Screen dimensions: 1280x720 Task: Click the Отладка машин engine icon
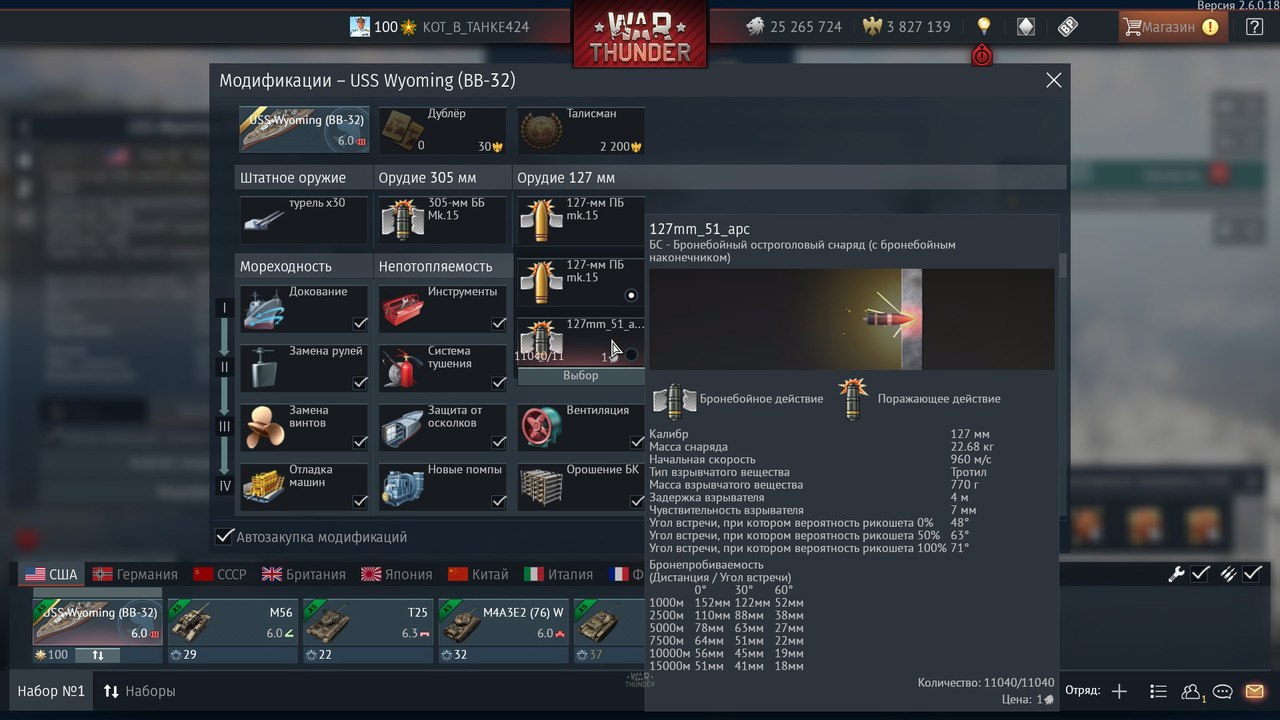pyautogui.click(x=264, y=487)
